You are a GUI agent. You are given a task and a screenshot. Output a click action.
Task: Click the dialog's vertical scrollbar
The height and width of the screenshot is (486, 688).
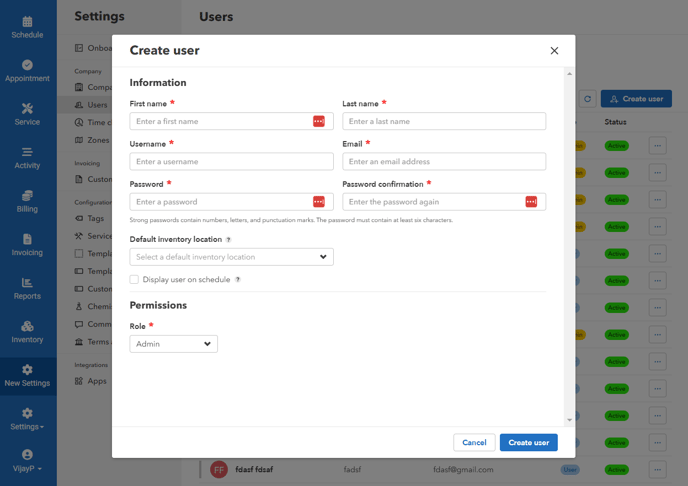tap(570, 247)
